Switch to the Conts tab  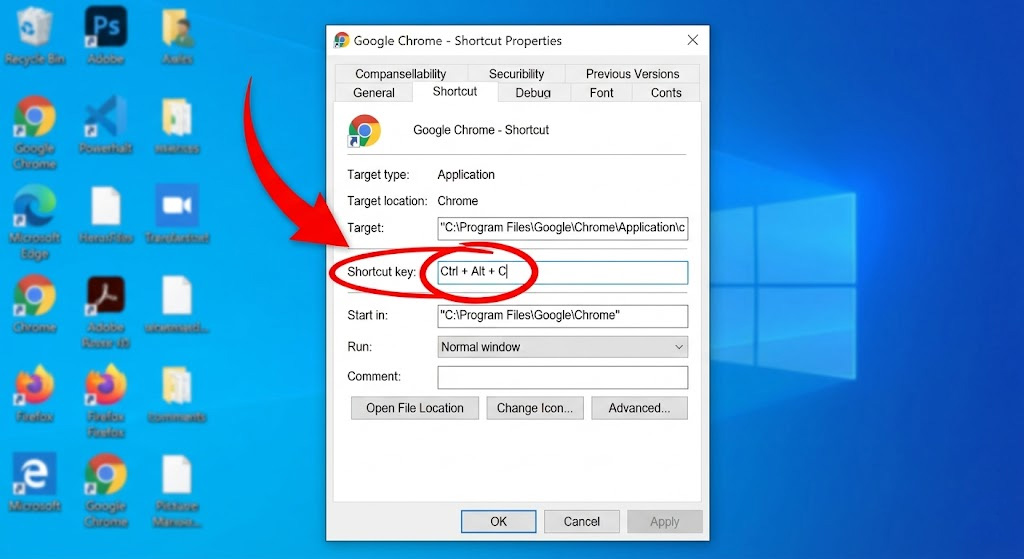point(666,93)
